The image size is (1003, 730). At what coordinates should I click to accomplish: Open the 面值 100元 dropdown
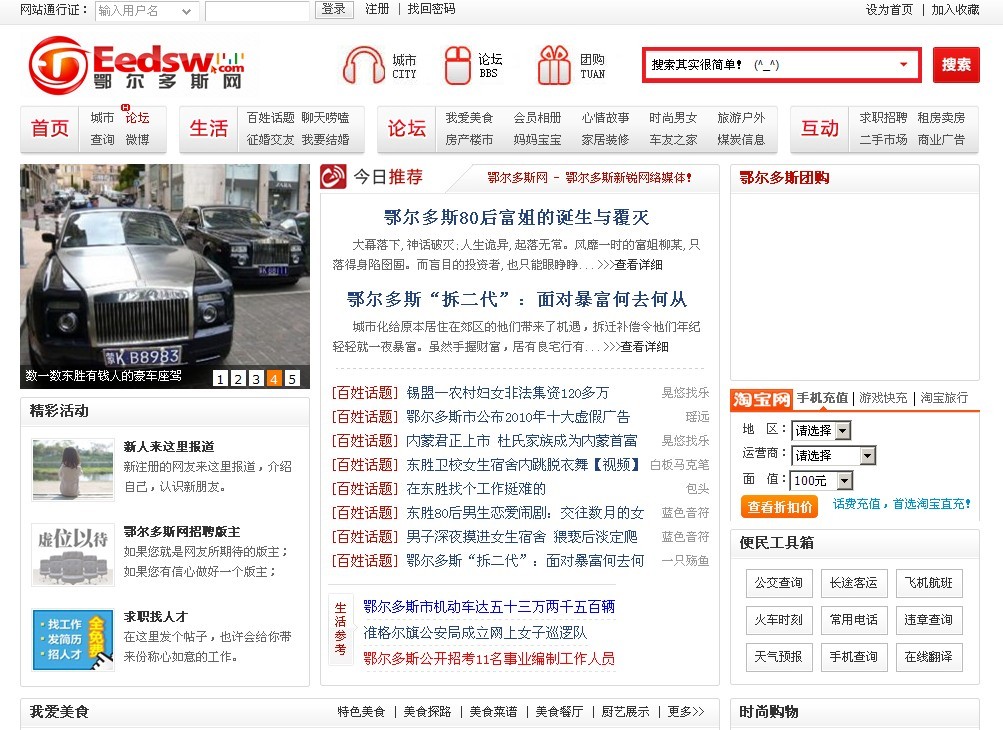(x=822, y=480)
